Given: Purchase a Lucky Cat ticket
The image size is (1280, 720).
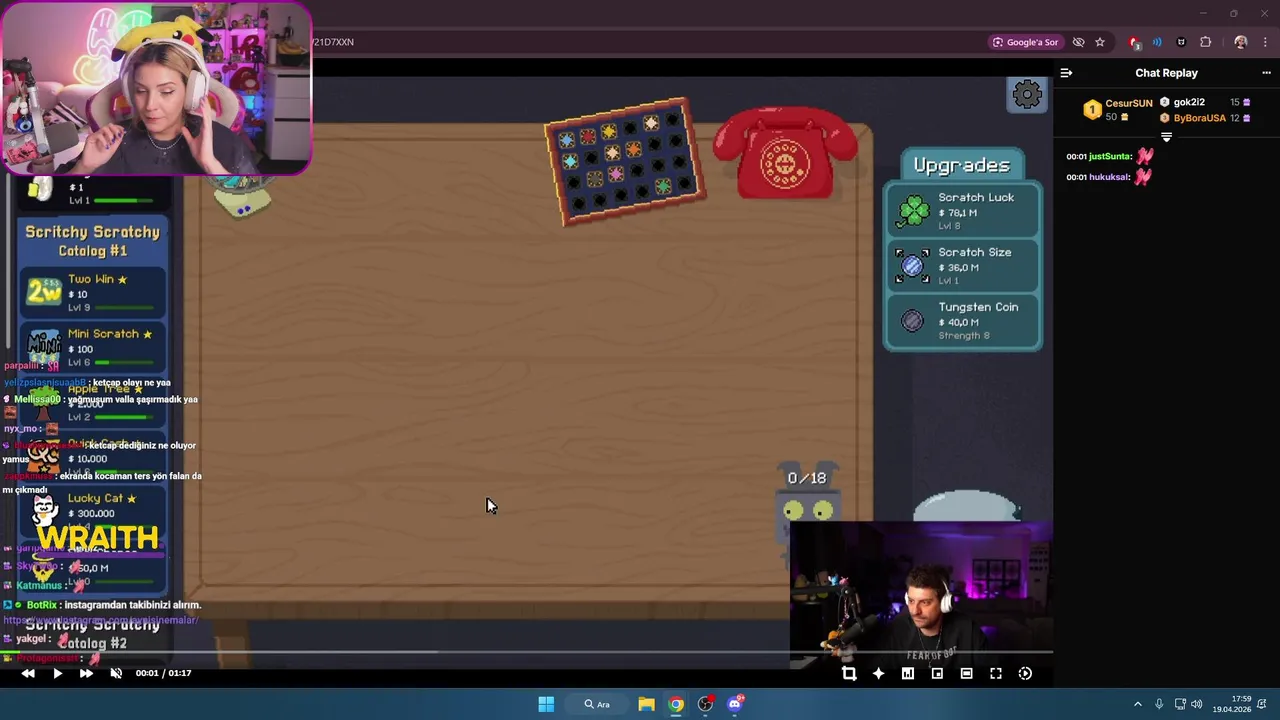Looking at the screenshot, I should [92, 512].
